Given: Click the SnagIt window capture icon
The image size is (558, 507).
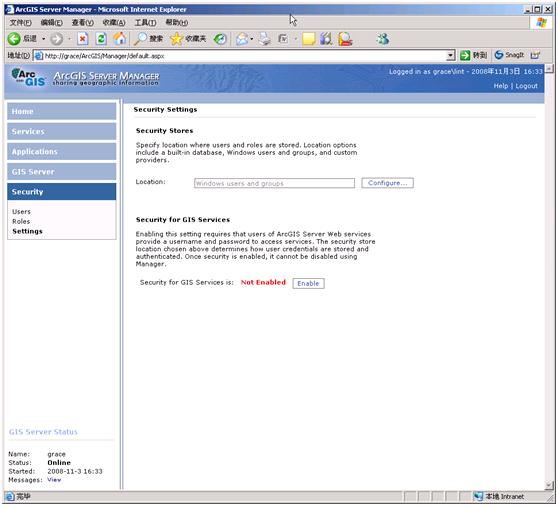Looking at the screenshot, I should pos(535,55).
